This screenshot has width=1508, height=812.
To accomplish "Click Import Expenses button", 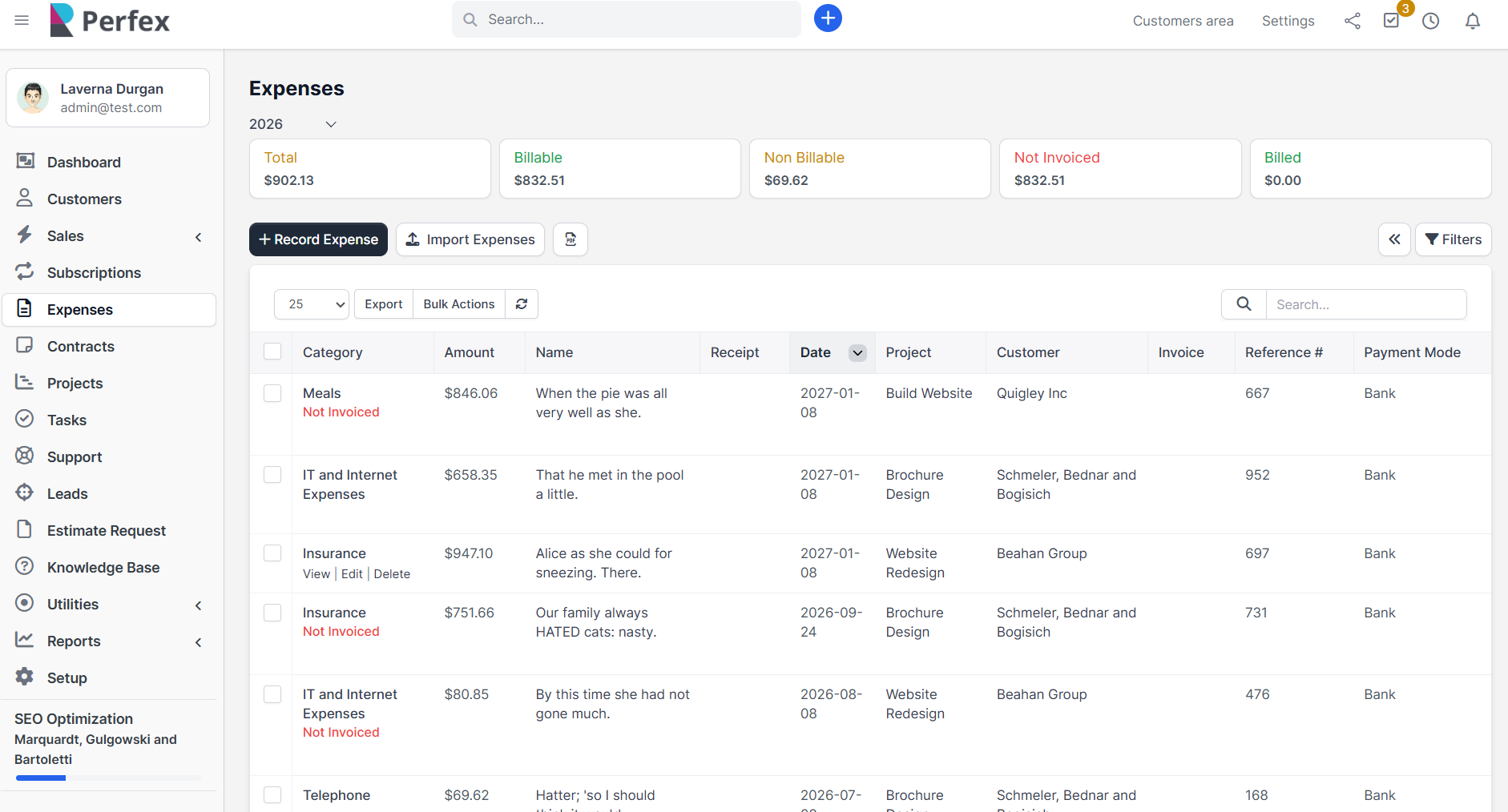I will [470, 239].
